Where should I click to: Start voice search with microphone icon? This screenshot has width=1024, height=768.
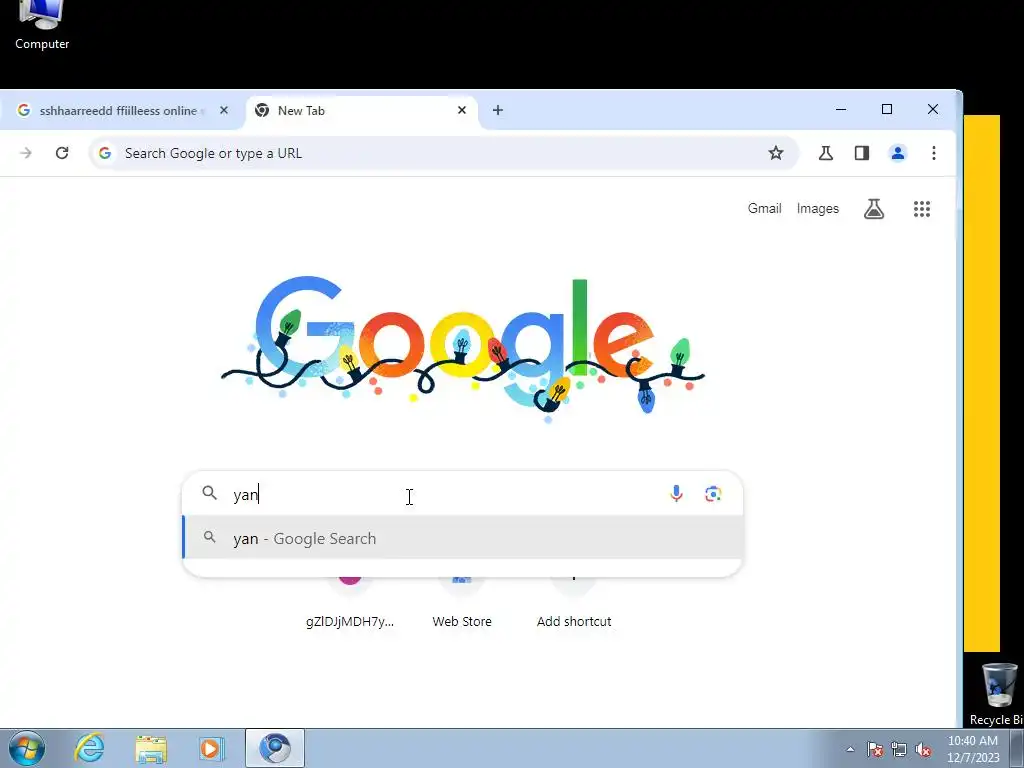[676, 494]
